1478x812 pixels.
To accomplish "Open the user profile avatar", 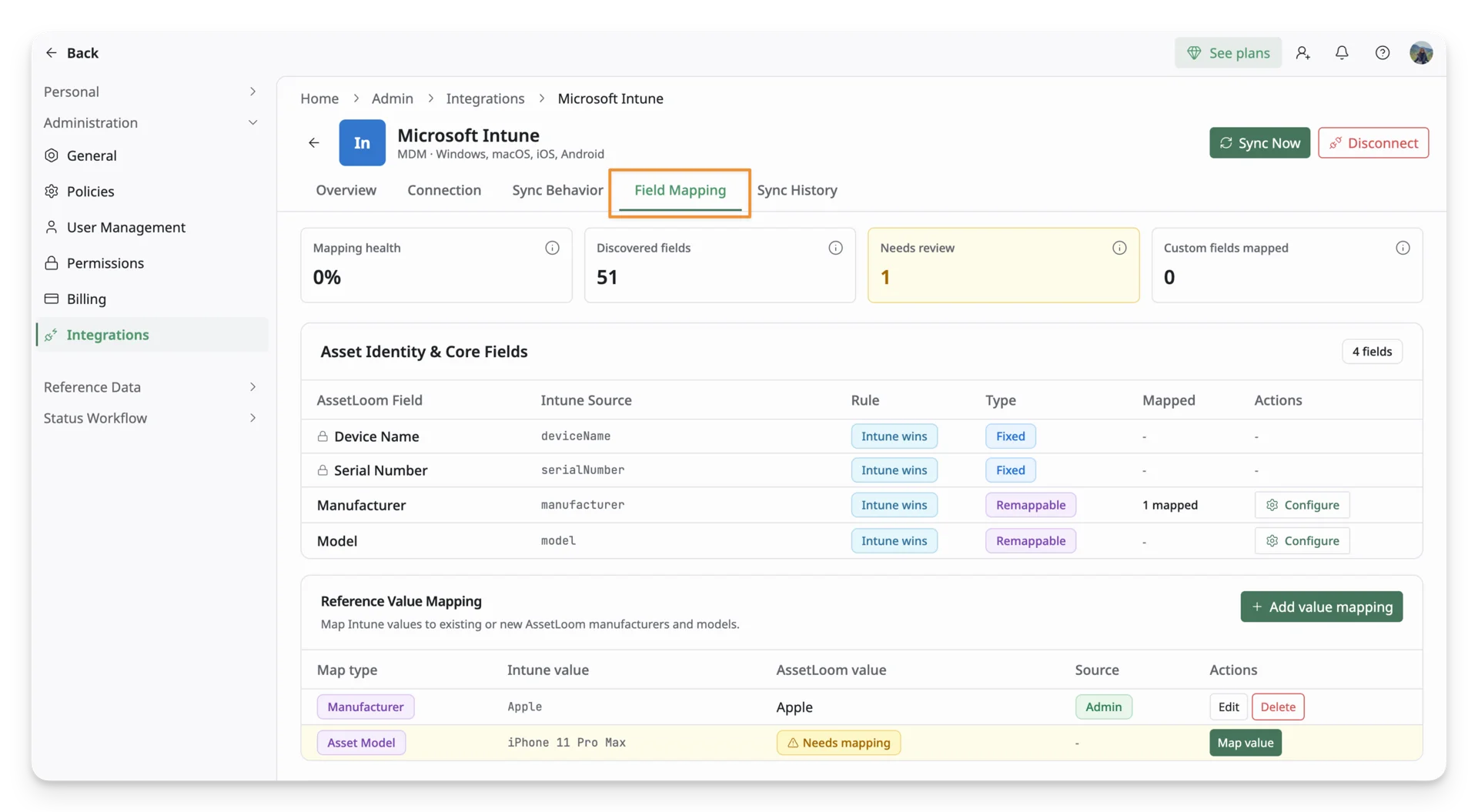I will (1421, 52).
